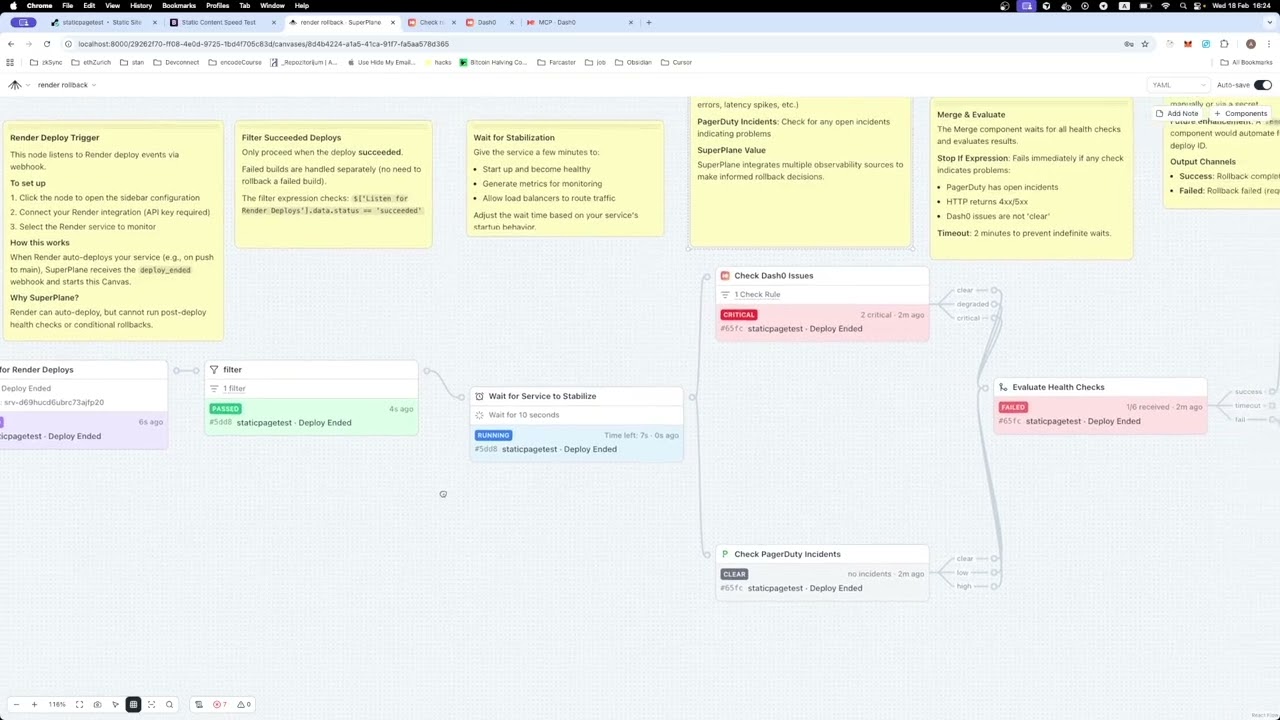
Task: Select the filter node title
Action: (232, 370)
